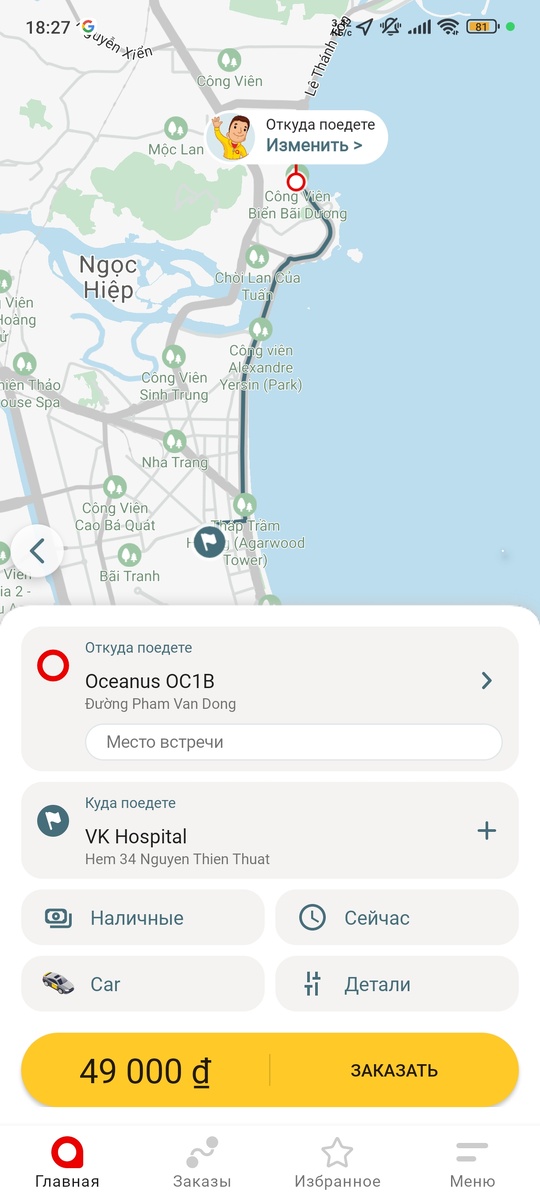Image resolution: width=540 pixels, height=1200 pixels.
Task: Choose the Car vehicle class option
Action: pos(143,984)
